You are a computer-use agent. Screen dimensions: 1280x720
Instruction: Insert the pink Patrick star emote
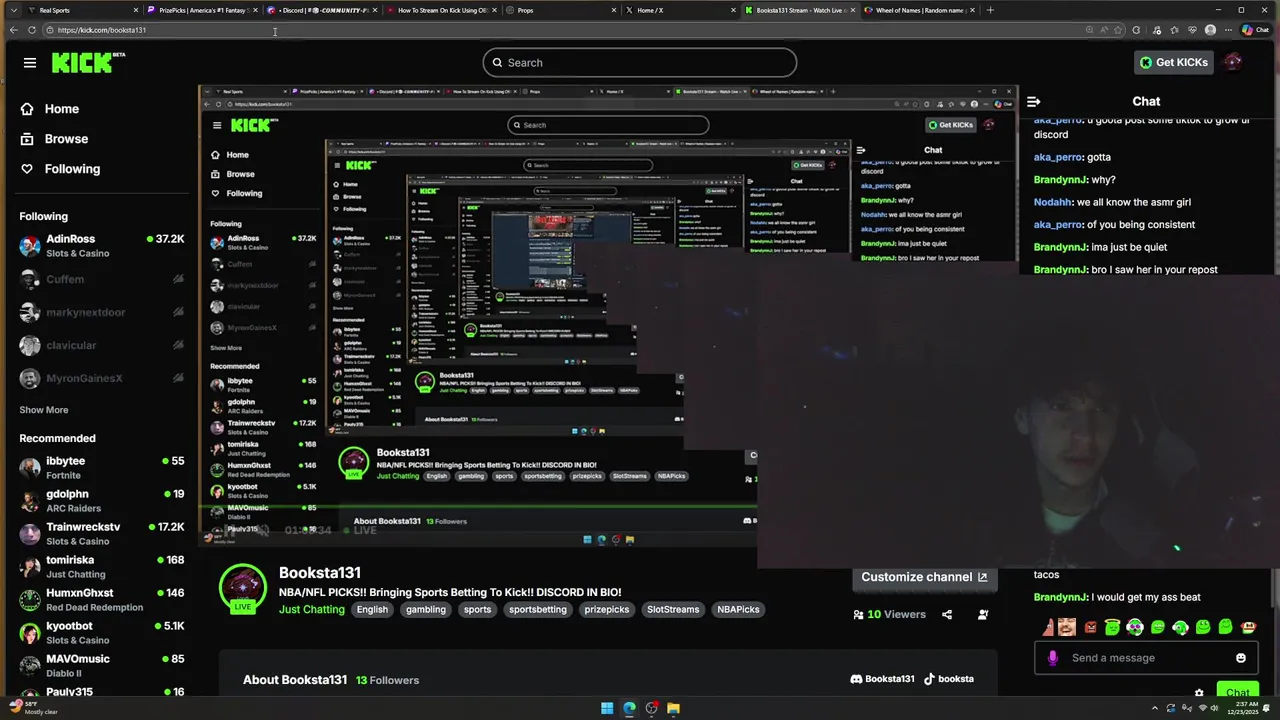[x=1048, y=628]
